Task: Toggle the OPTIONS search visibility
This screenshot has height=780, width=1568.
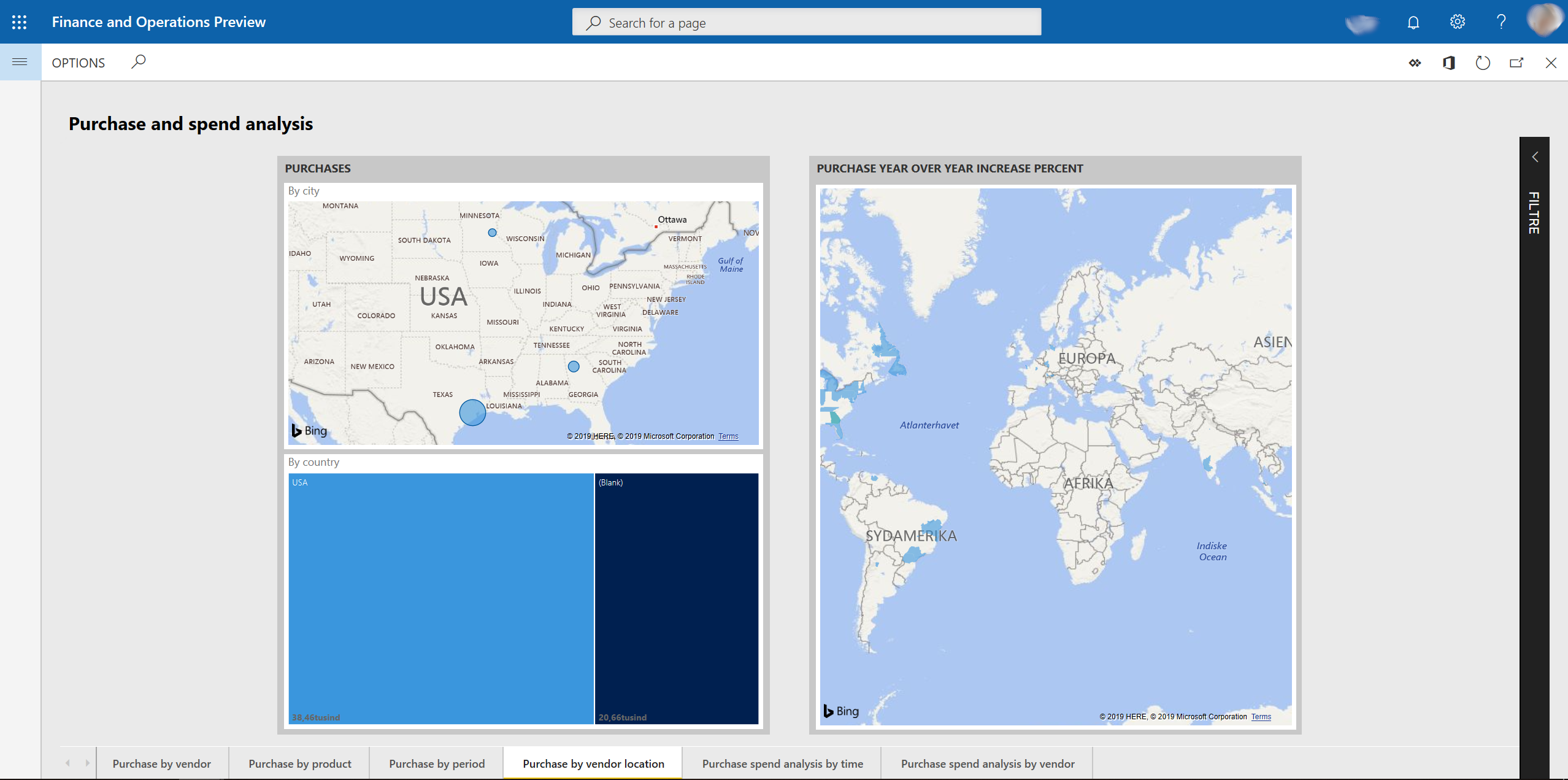Action: 139,61
